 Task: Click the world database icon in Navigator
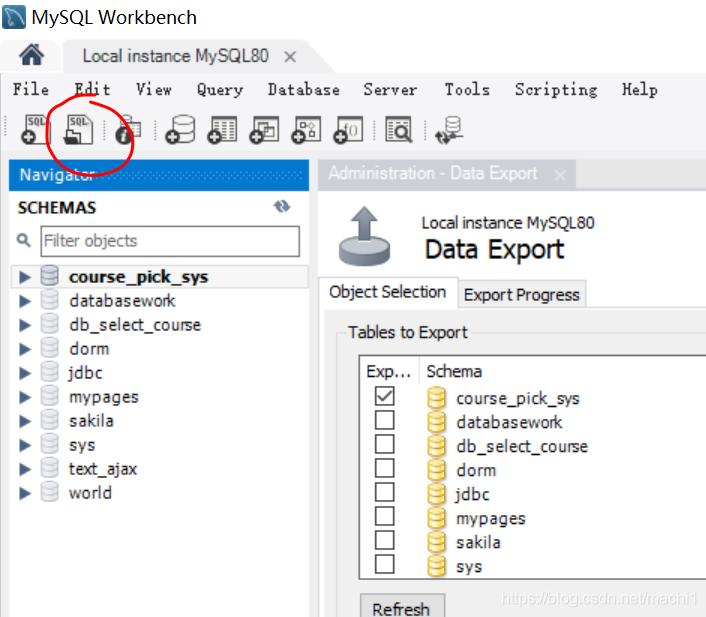[x=50, y=492]
